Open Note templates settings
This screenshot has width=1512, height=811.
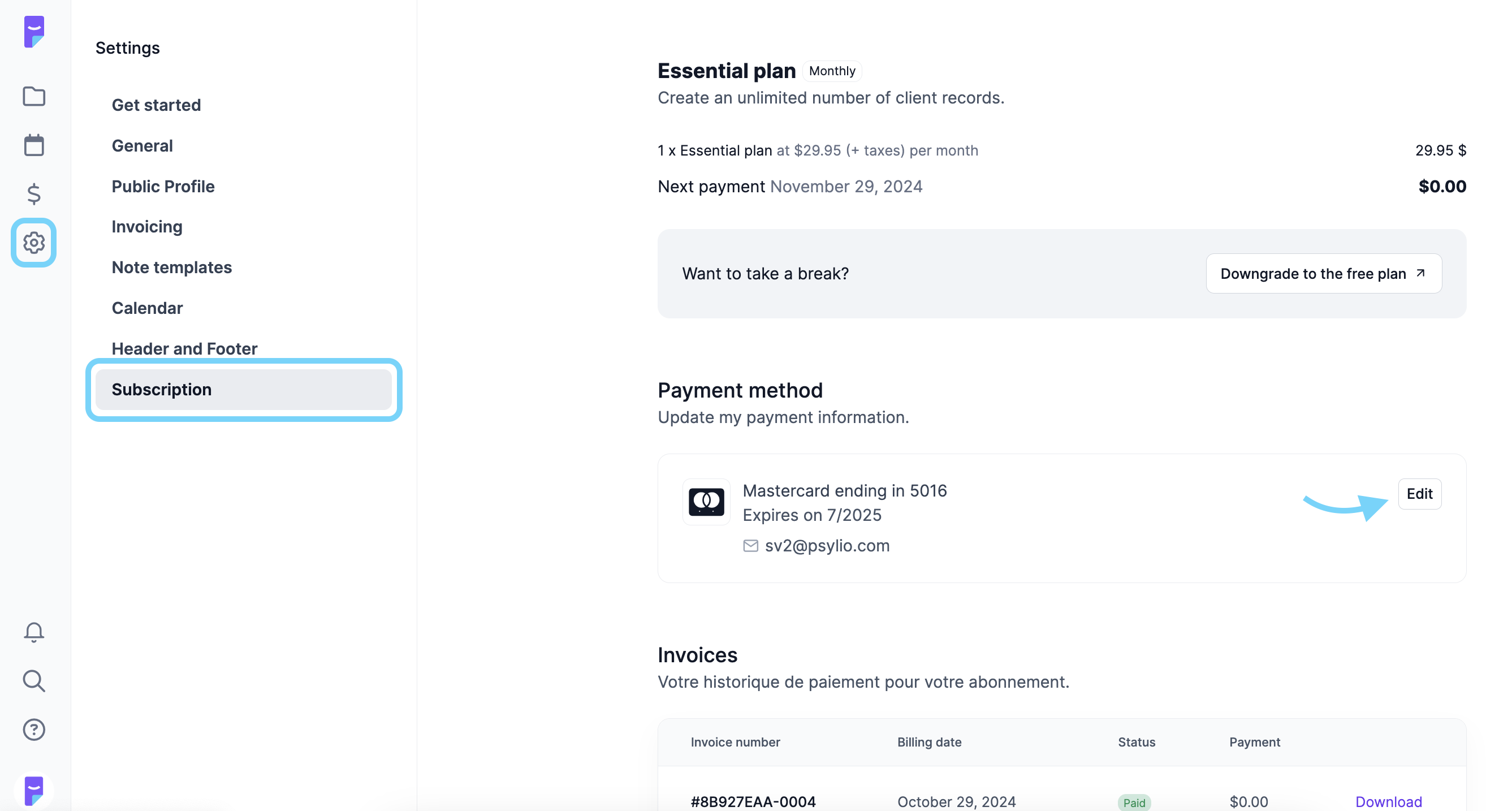(171, 268)
